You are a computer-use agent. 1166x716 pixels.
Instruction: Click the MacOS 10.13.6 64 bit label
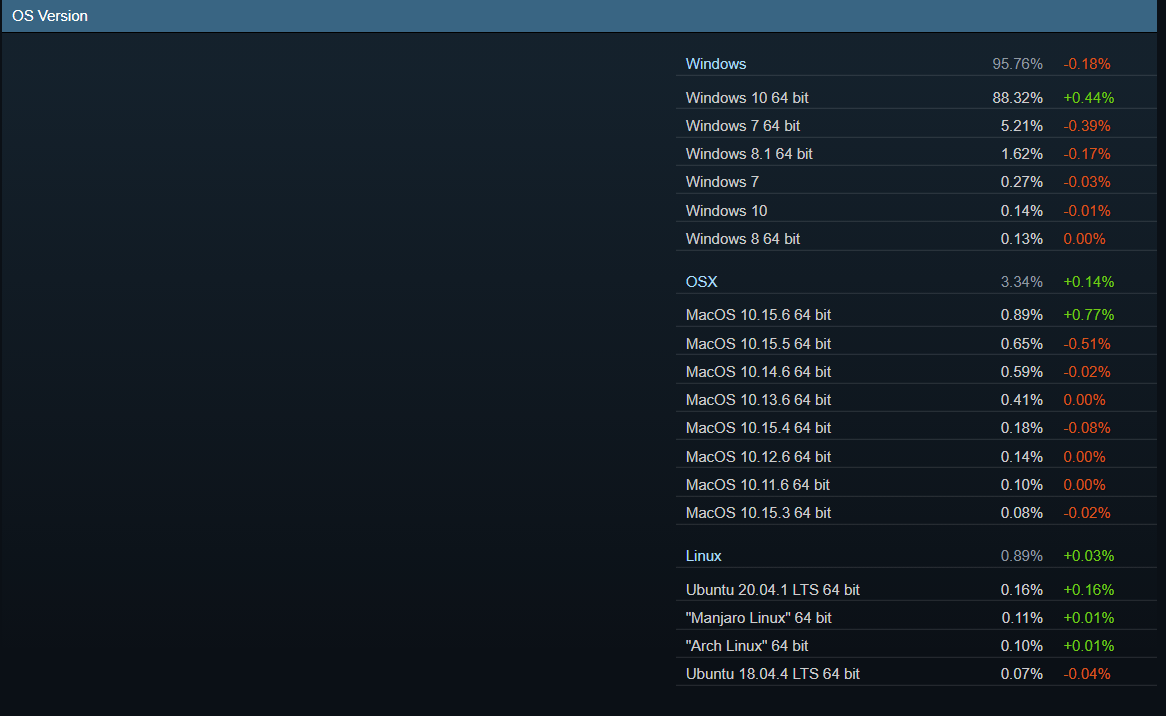pos(758,400)
